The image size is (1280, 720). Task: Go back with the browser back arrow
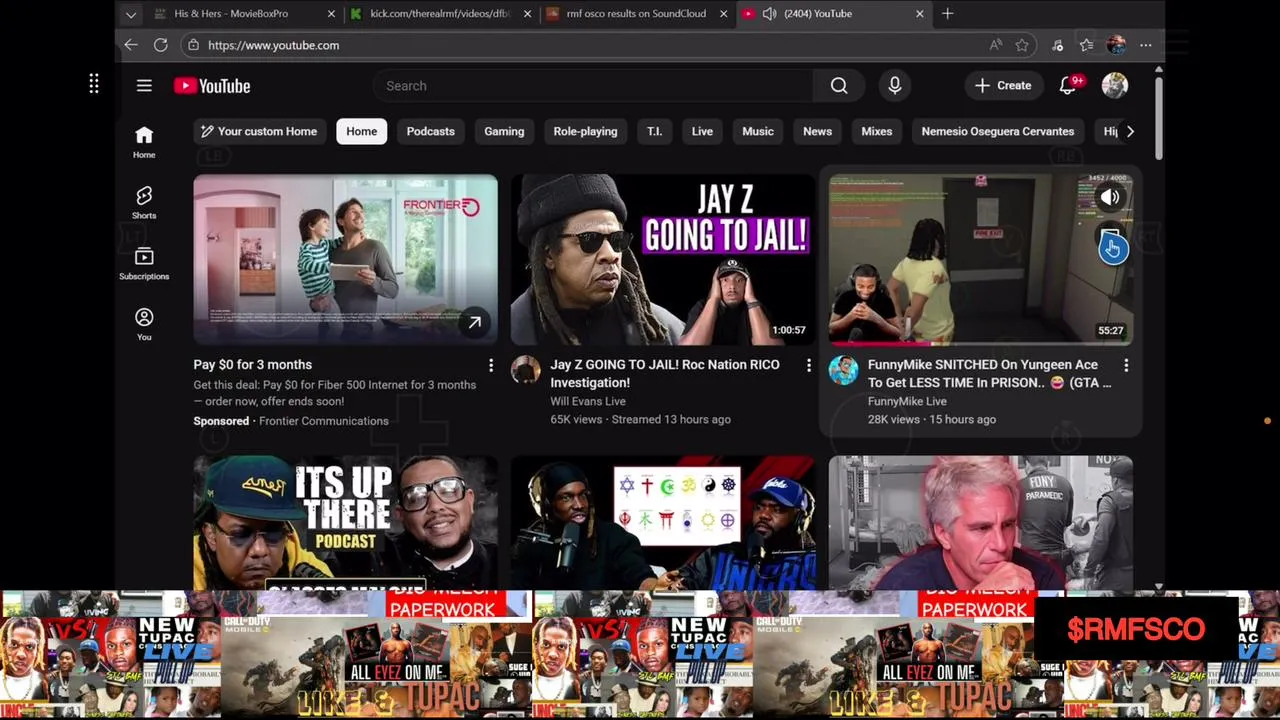[x=131, y=45]
